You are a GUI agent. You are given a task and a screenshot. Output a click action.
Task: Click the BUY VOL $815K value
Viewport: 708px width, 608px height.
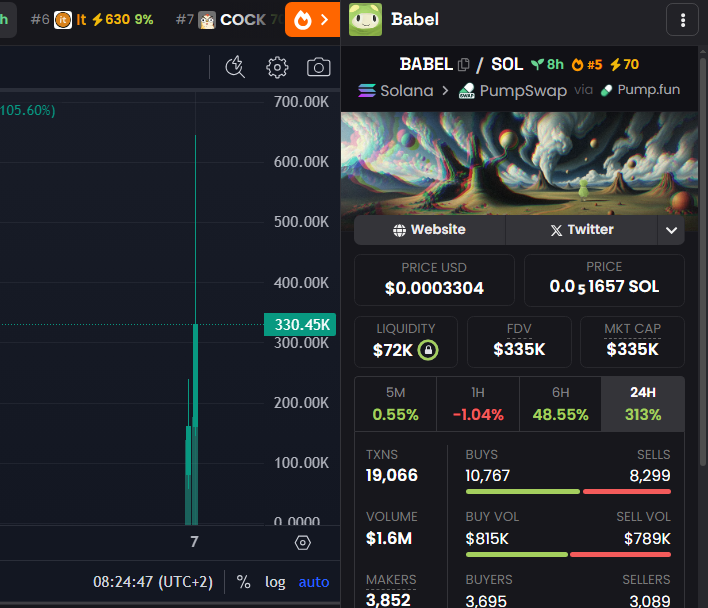tap(487, 539)
